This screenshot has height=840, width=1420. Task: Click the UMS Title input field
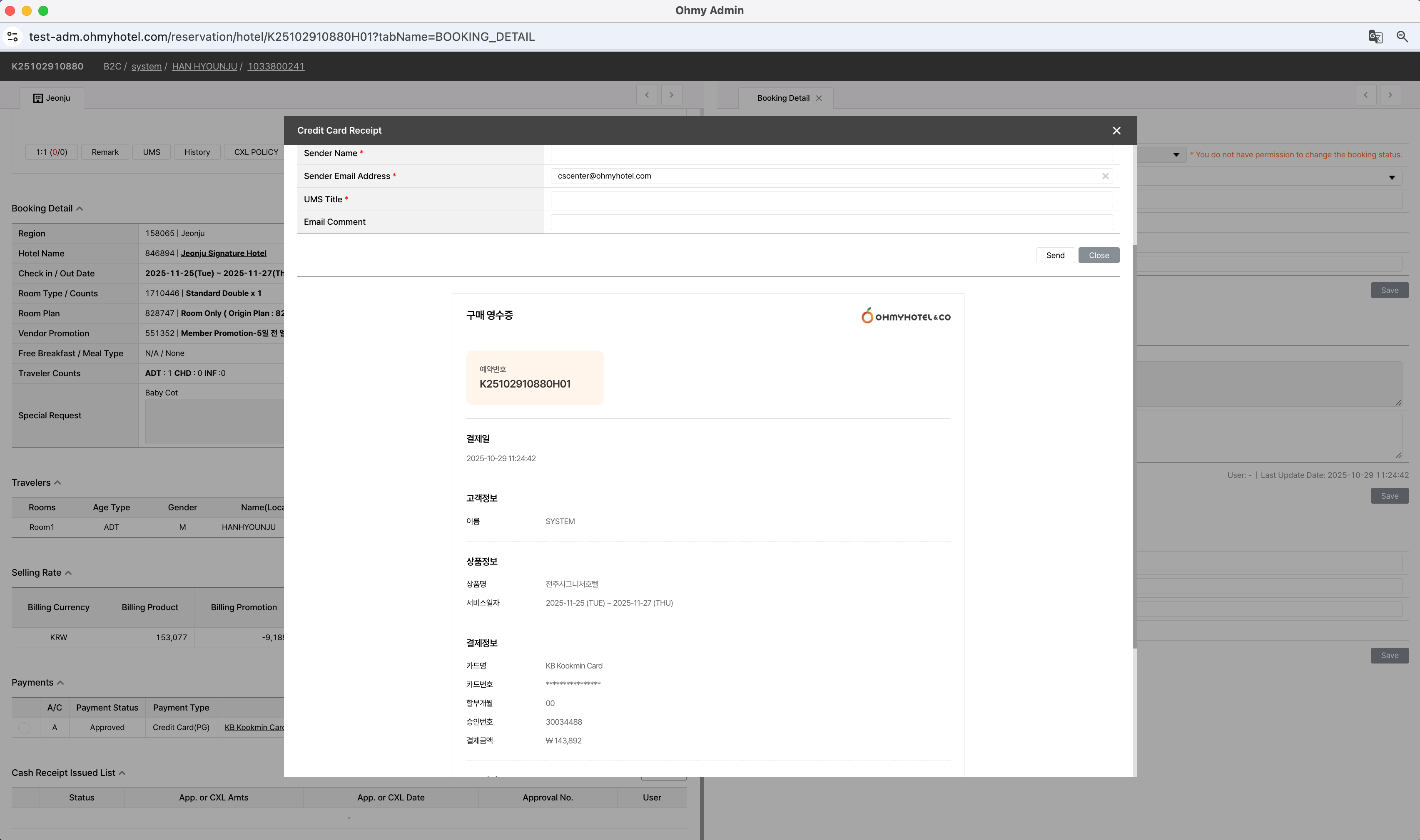(x=831, y=199)
